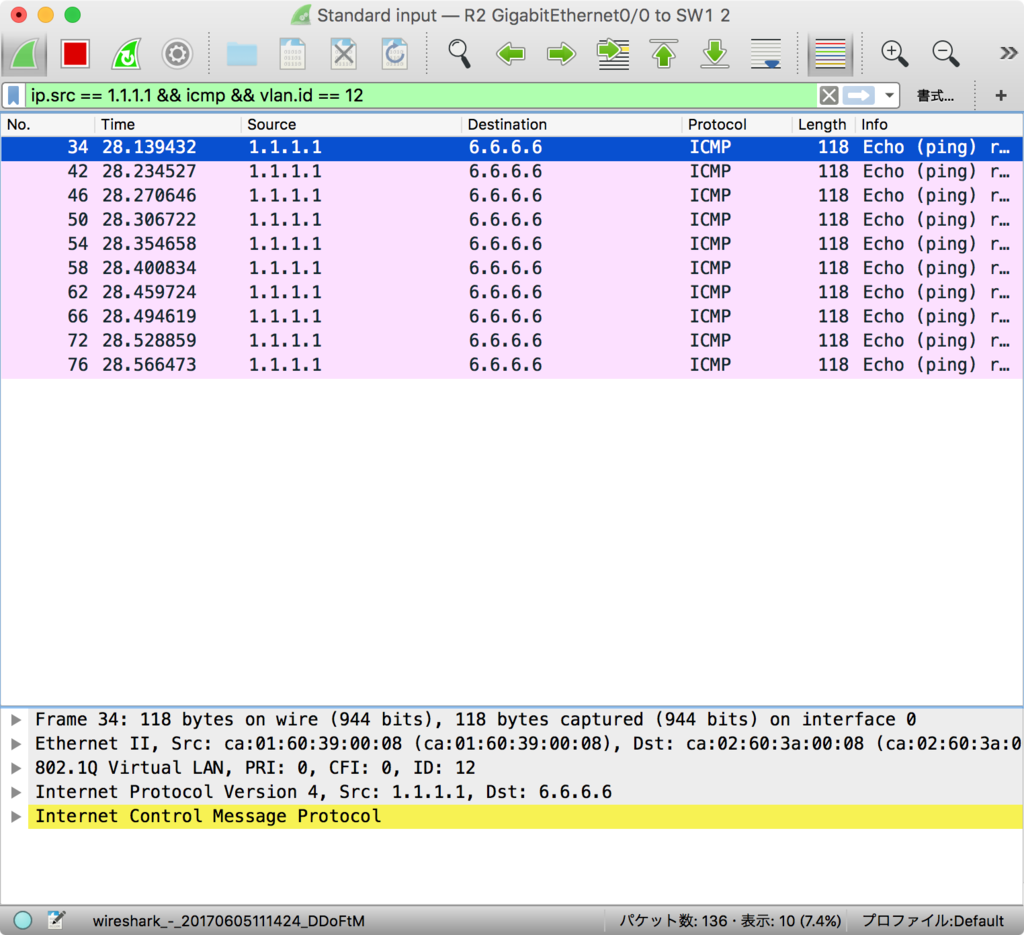Viewport: 1024px width, 935px height.
Task: Open capture options gear icon
Action: (x=177, y=54)
